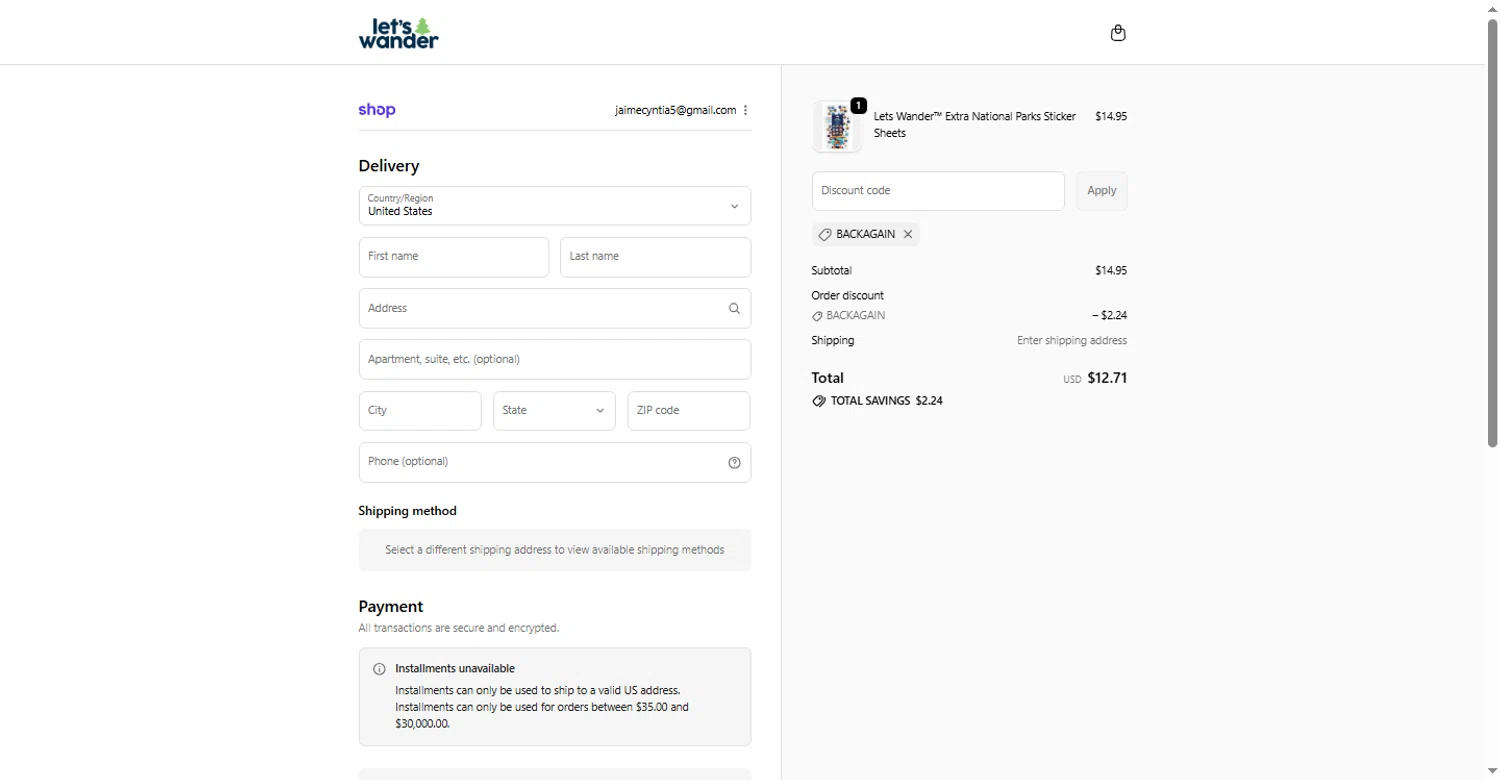
Task: Click into the Address field
Action: [x=555, y=308]
